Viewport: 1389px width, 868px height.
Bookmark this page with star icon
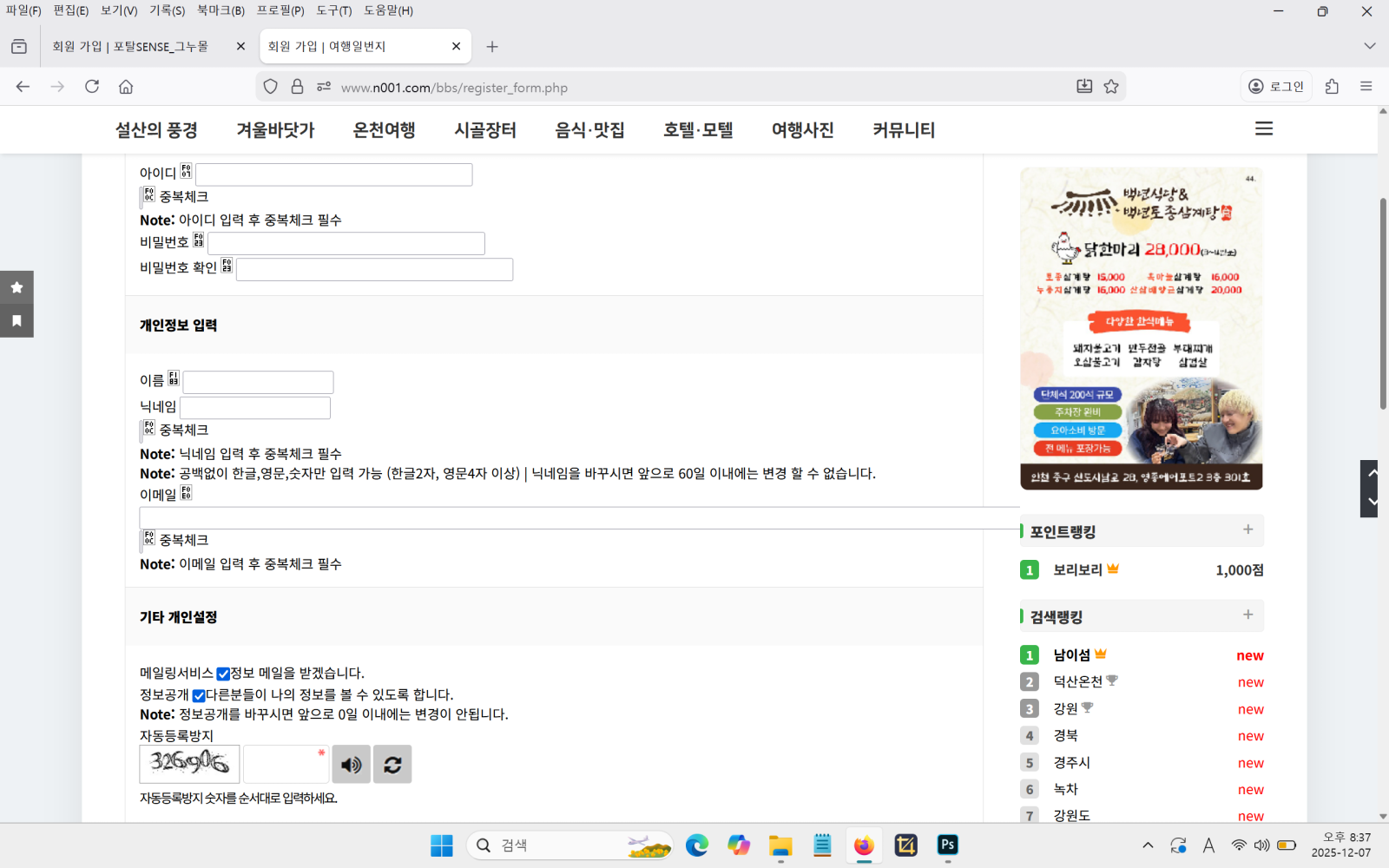[x=1111, y=87]
